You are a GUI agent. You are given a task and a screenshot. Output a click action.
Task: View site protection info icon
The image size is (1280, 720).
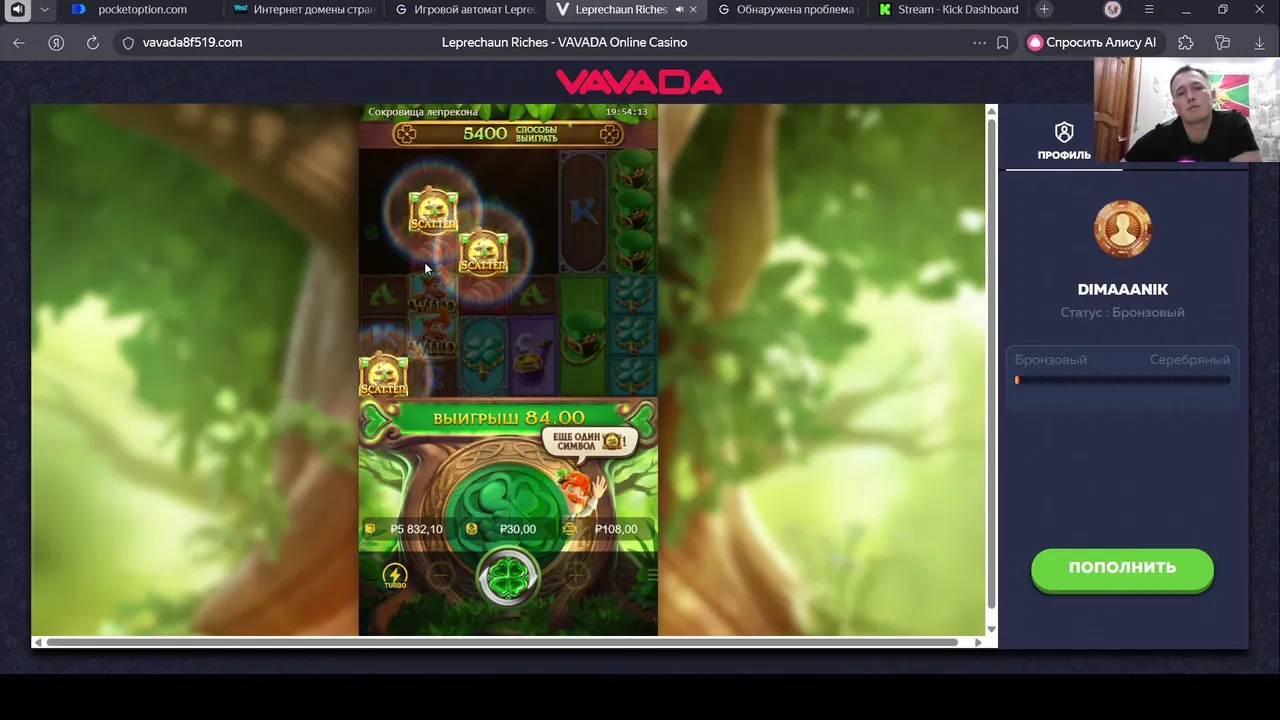pos(128,43)
